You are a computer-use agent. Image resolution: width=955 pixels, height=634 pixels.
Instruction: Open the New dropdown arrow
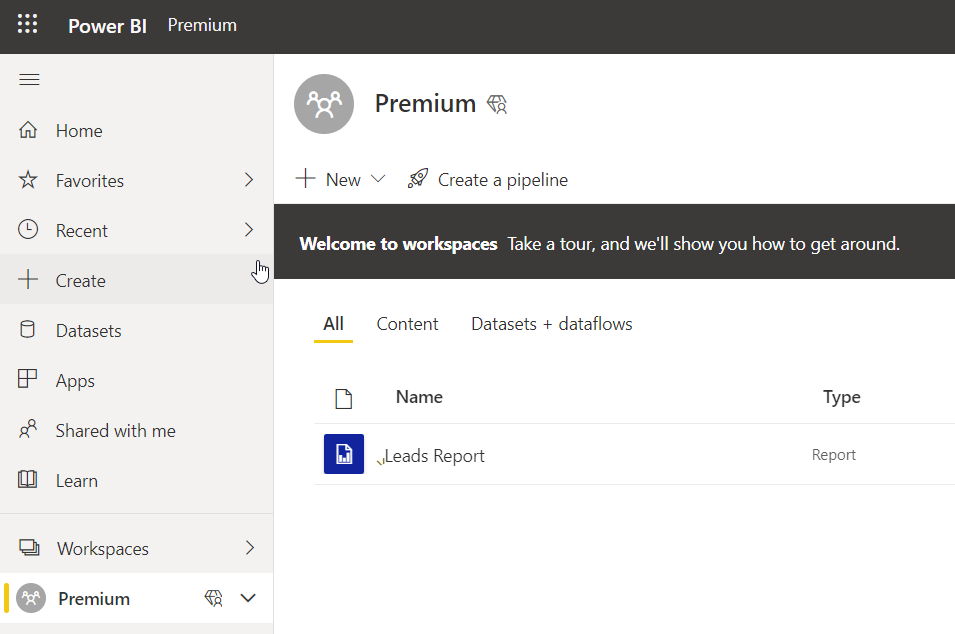click(378, 179)
